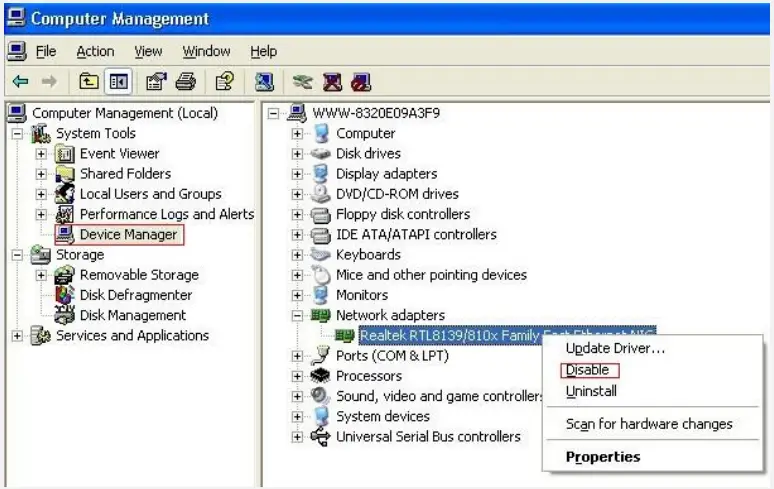This screenshot has width=774, height=489.
Task: Click the Help toolbar icon
Action: click(225, 81)
